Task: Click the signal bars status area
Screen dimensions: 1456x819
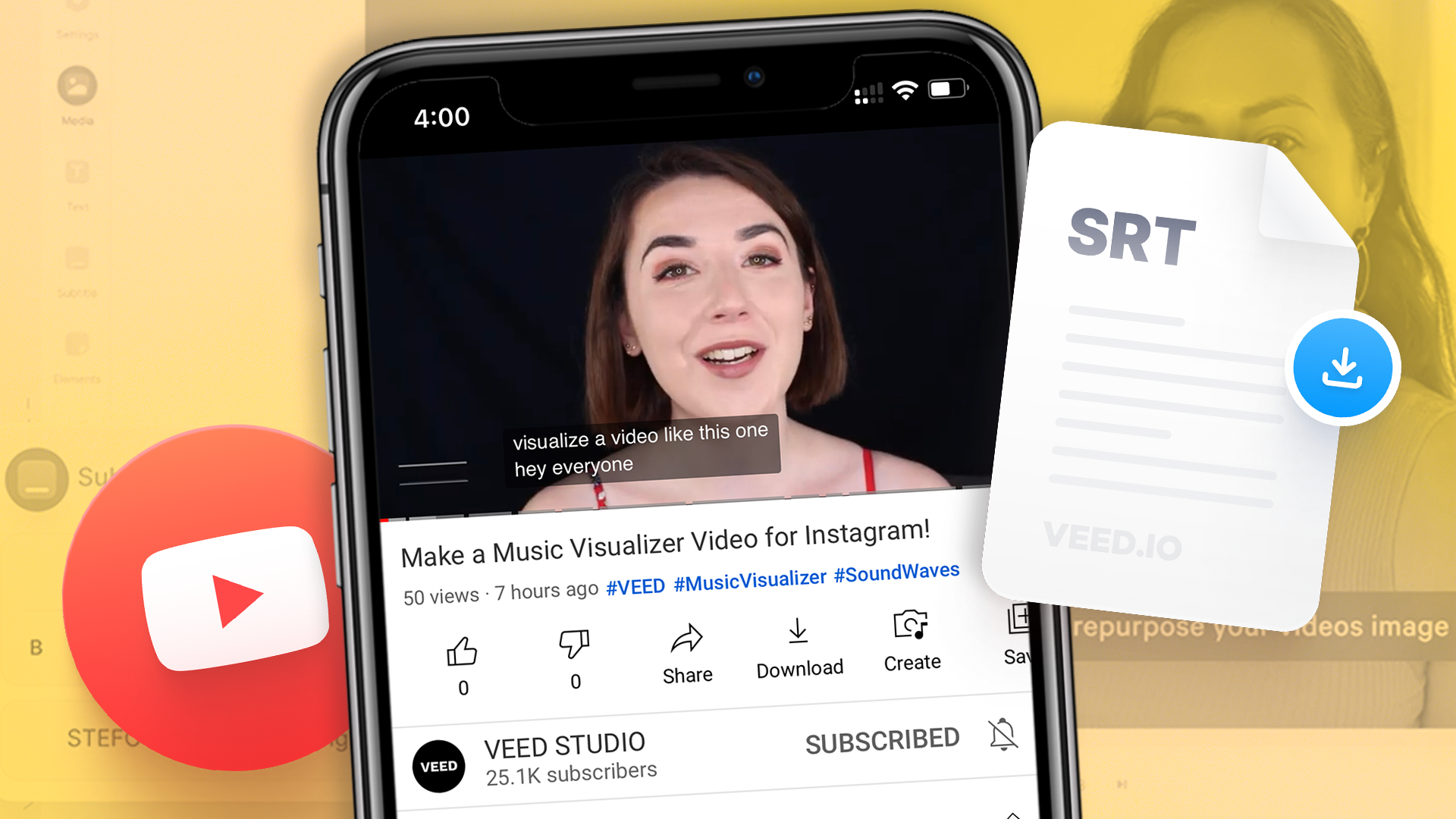Action: pyautogui.click(x=864, y=96)
